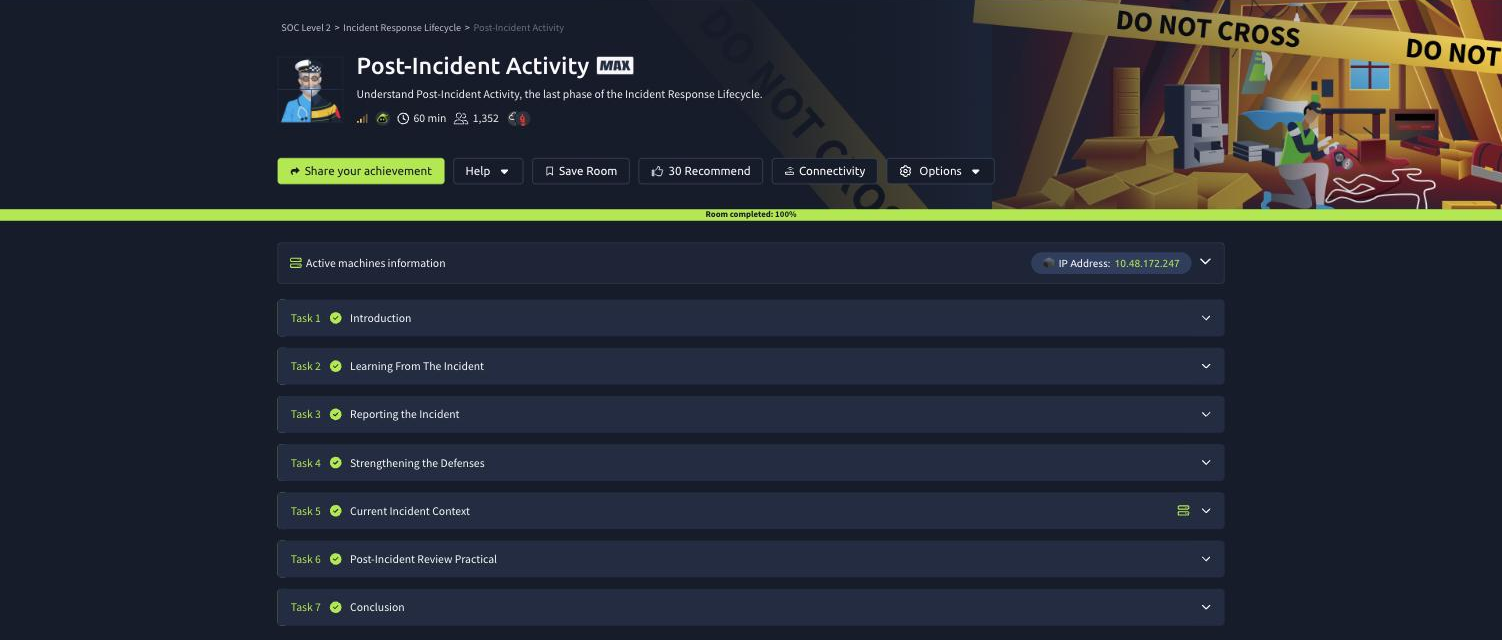The width and height of the screenshot is (1502, 640).
Task: Click the difficulty signal bars icon
Action: click(x=362, y=118)
